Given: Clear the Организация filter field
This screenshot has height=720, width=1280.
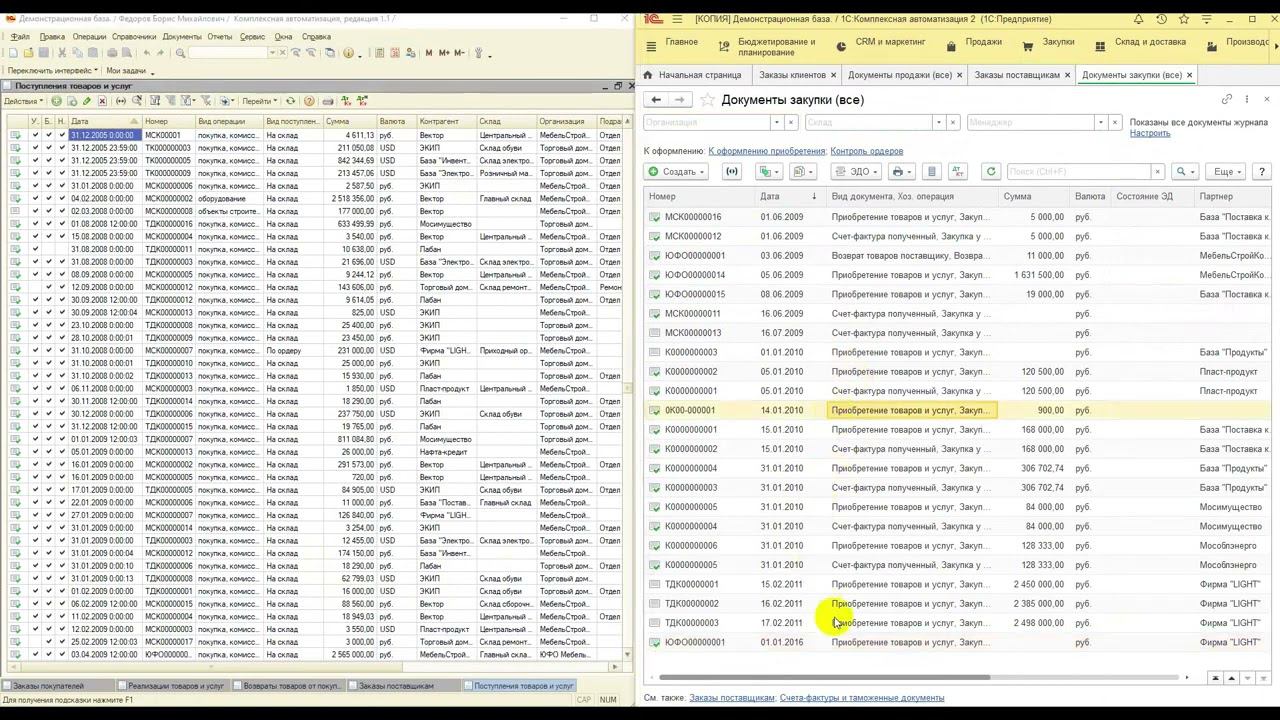Looking at the screenshot, I should coord(791,122).
